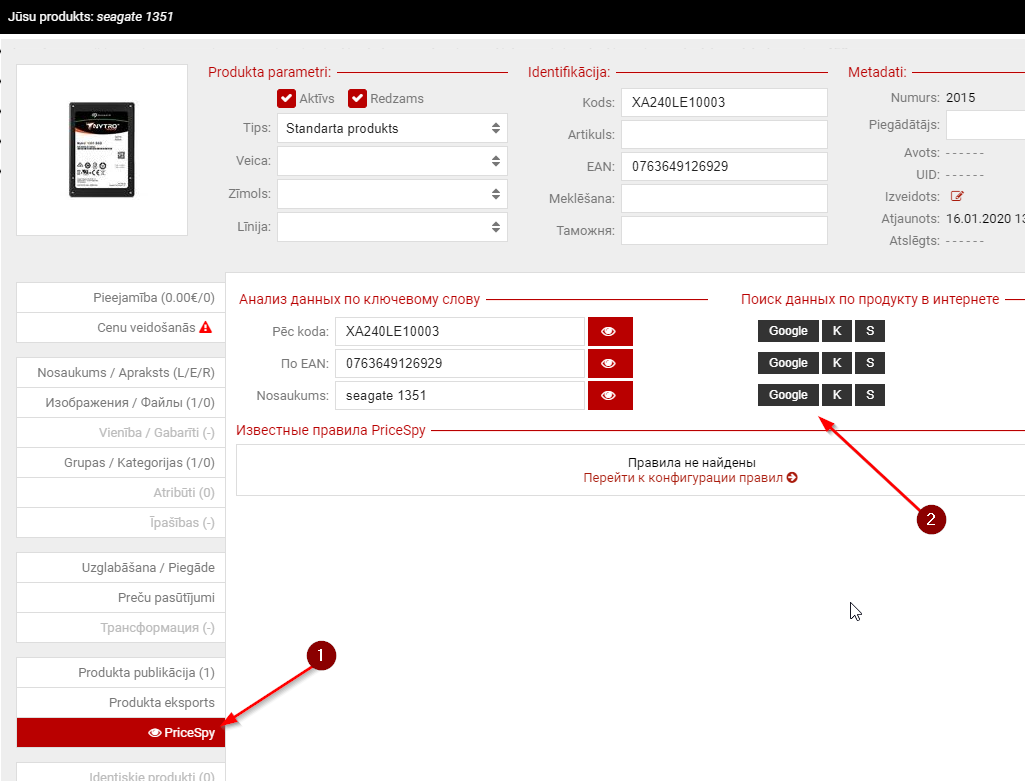Click the eye icon next to Pēc koda
The width and height of the screenshot is (1025, 781).
[x=610, y=331]
